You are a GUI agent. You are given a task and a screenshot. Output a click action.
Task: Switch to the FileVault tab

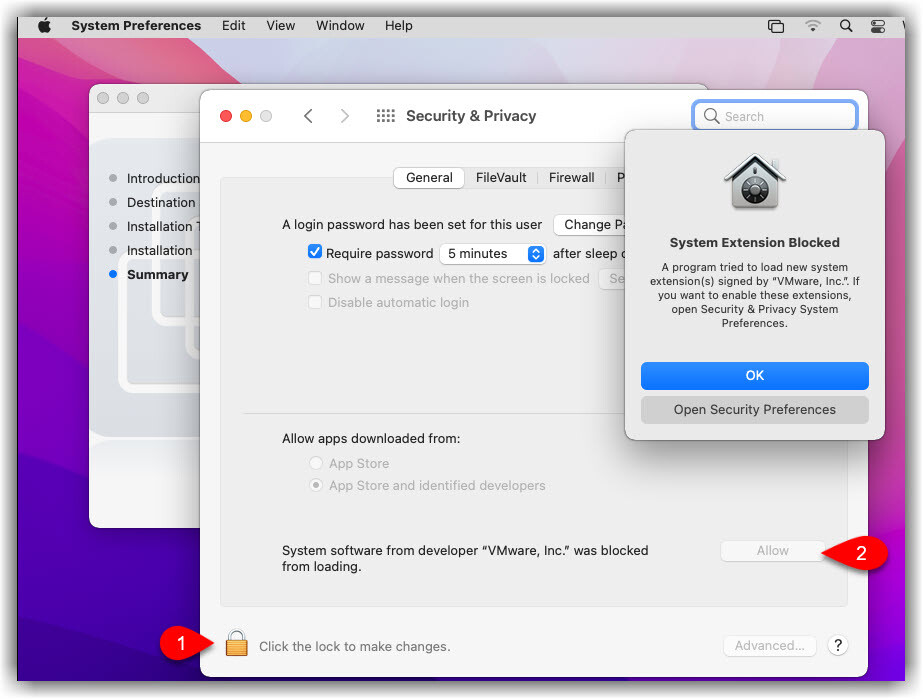[x=501, y=177]
